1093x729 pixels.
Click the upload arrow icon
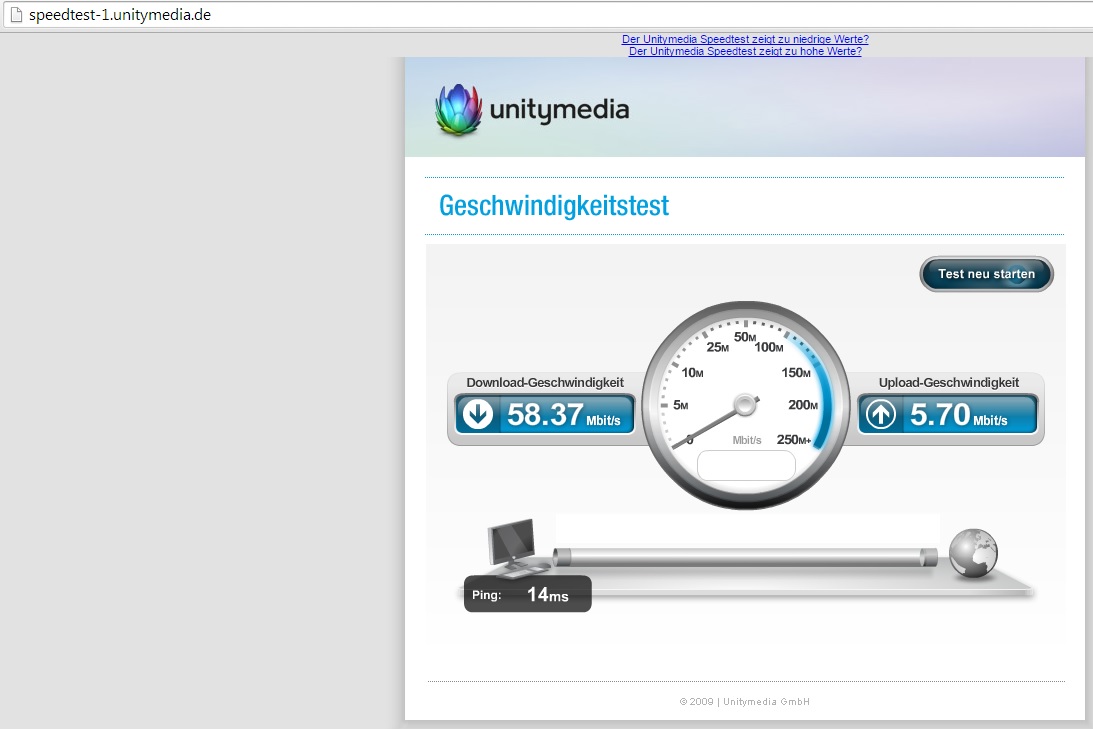pyautogui.click(x=881, y=414)
